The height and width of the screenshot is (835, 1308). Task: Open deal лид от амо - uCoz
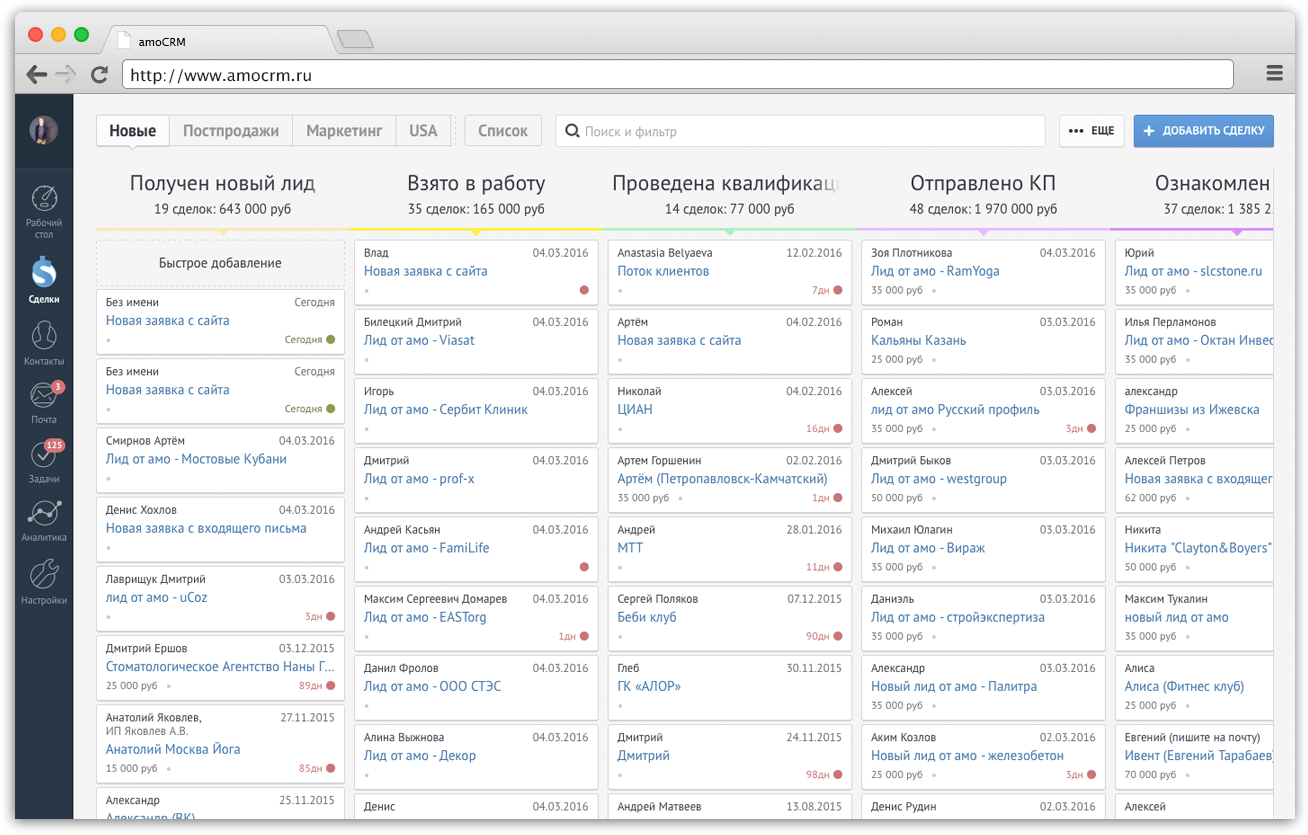pyautogui.click(x=157, y=597)
